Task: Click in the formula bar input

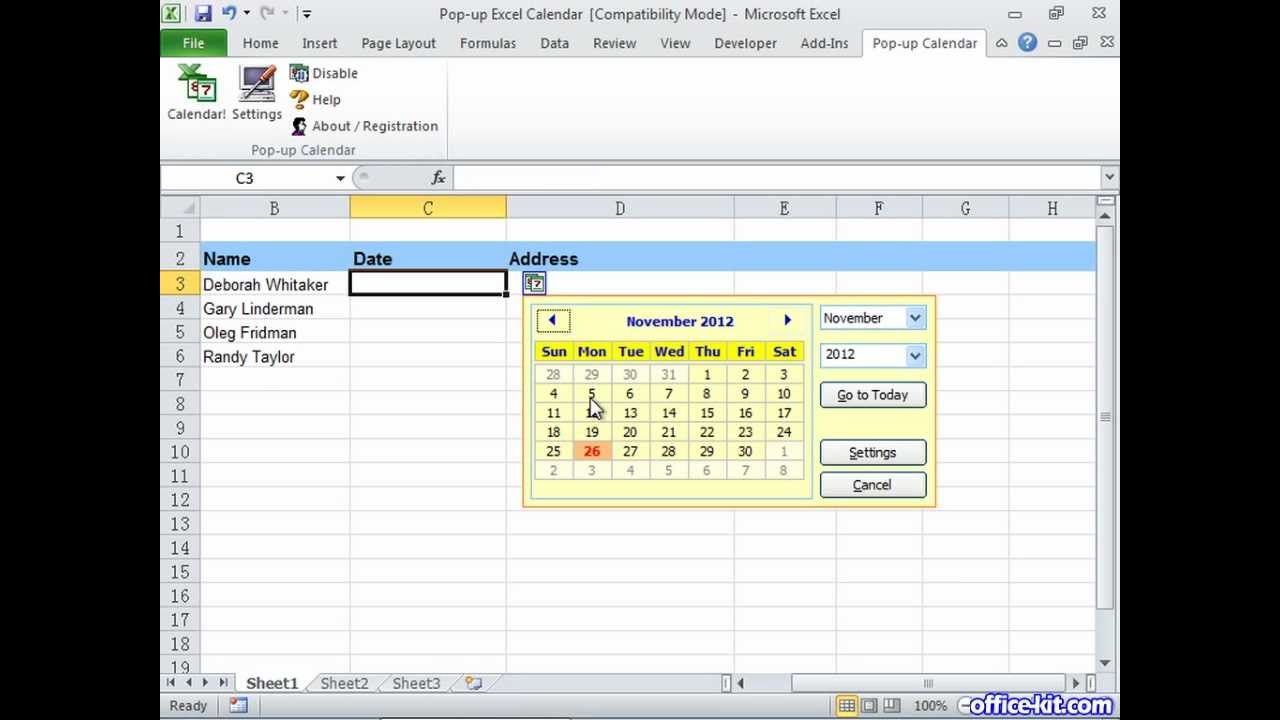Action: [776, 178]
